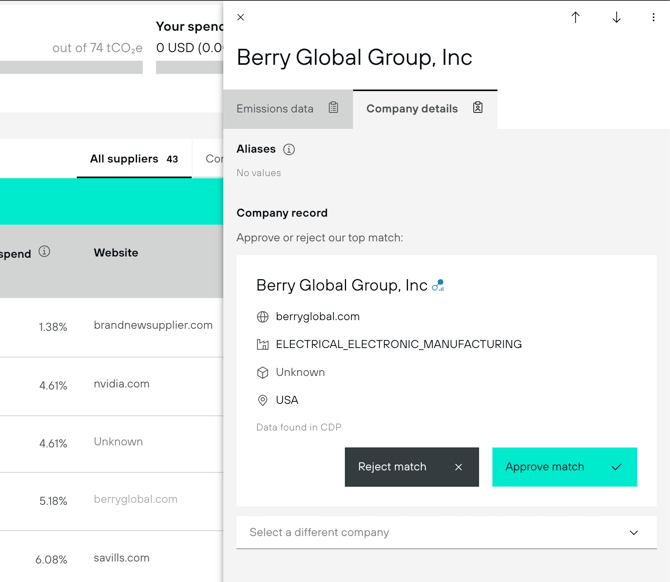Screen dimensions: 670x582
Task: Approve the company match
Action: click(564, 467)
